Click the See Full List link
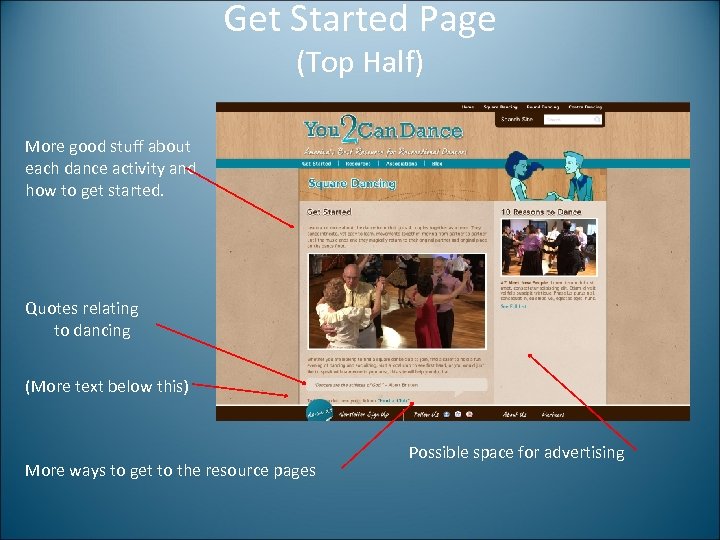 tap(513, 306)
